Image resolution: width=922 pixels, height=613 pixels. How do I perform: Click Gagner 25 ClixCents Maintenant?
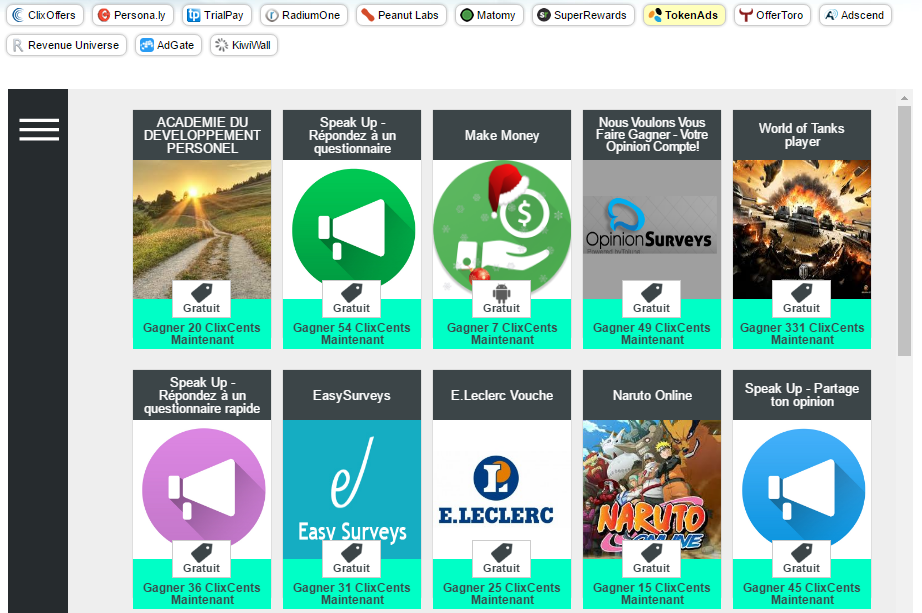pos(502,594)
